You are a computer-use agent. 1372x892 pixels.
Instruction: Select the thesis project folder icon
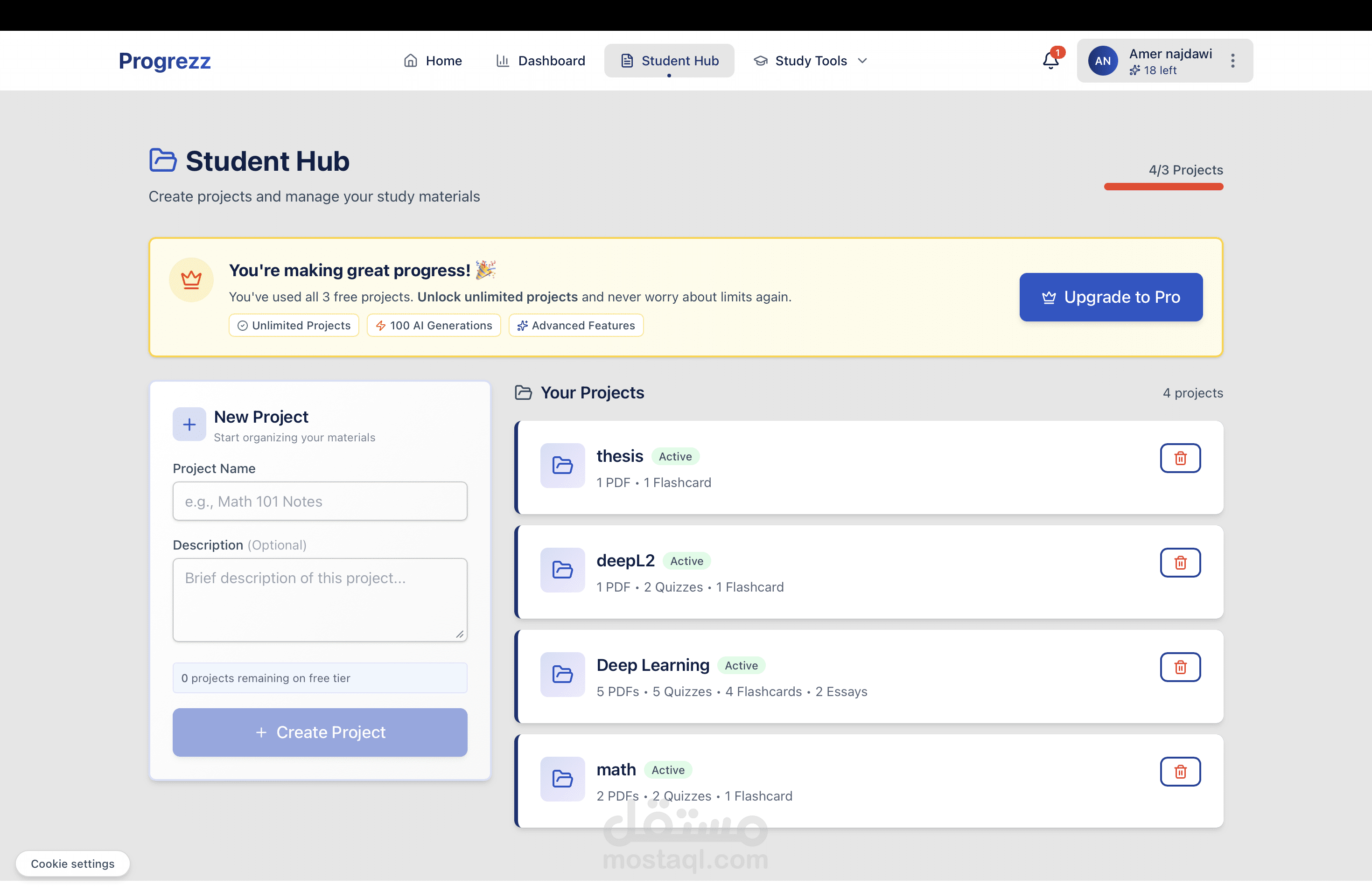(x=562, y=466)
